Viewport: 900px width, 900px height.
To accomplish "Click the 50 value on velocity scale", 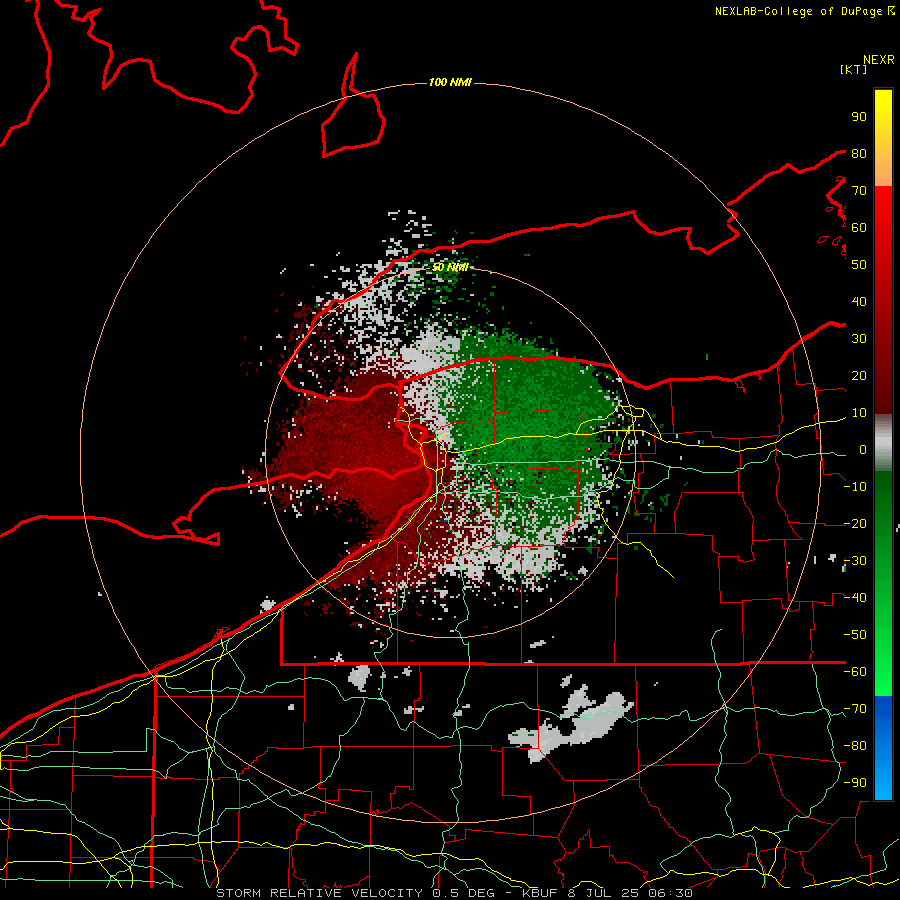I will click(859, 265).
